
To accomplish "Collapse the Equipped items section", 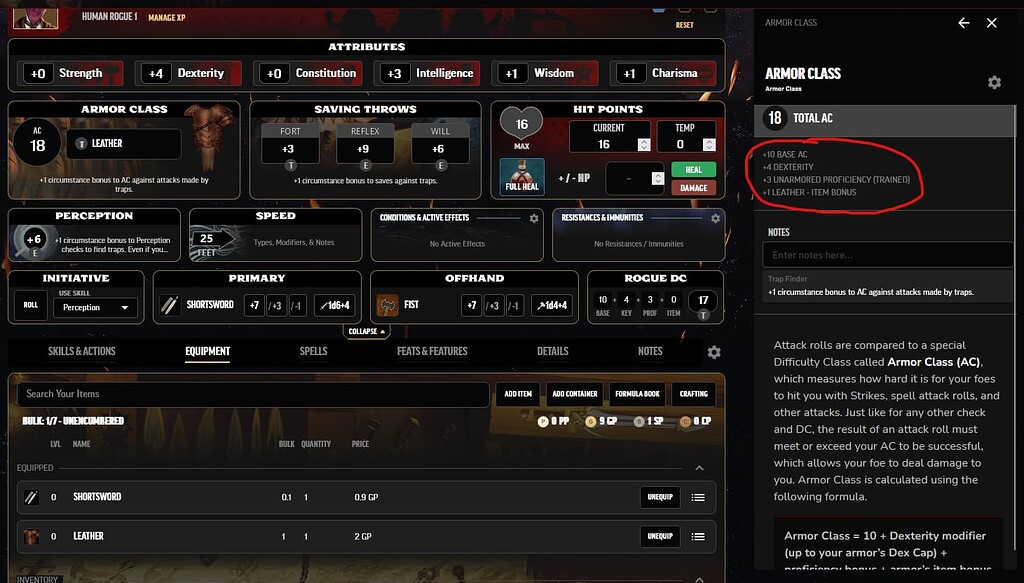I will 699,468.
